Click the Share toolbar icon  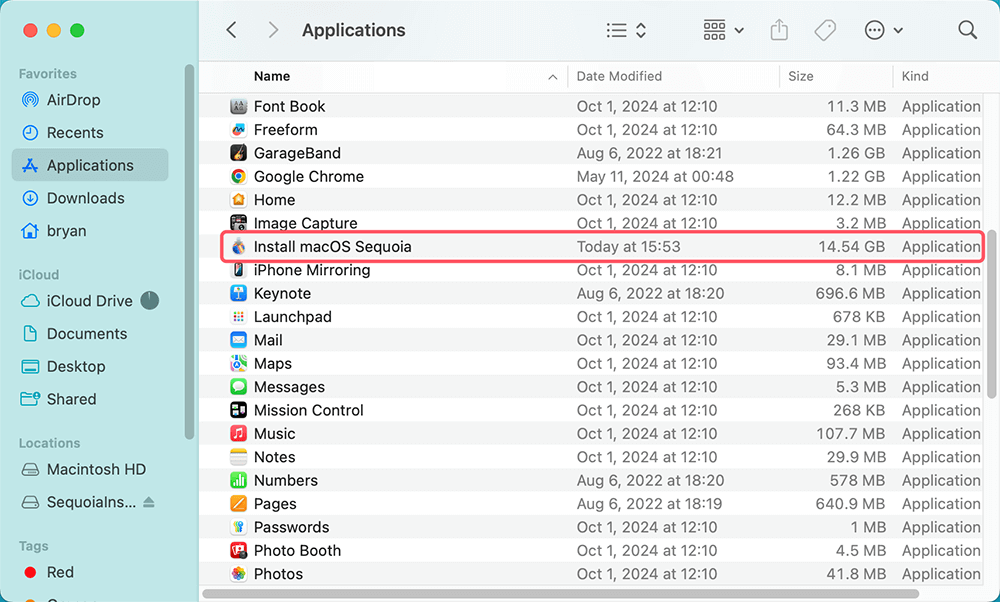point(779,29)
